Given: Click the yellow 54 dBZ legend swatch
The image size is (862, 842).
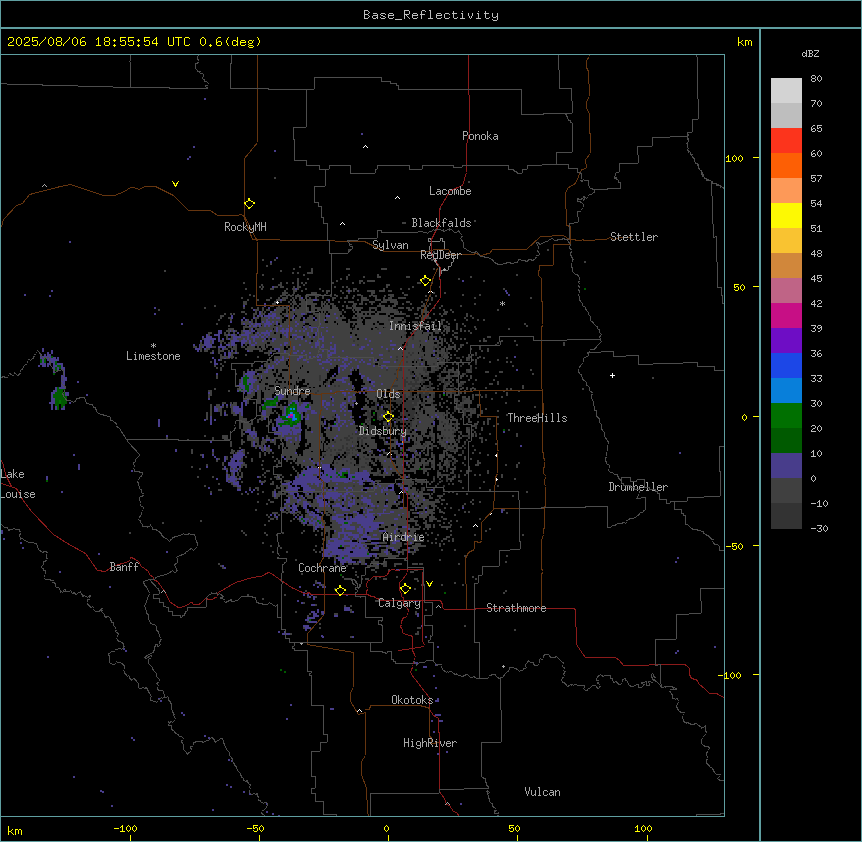Looking at the screenshot, I should (x=786, y=215).
